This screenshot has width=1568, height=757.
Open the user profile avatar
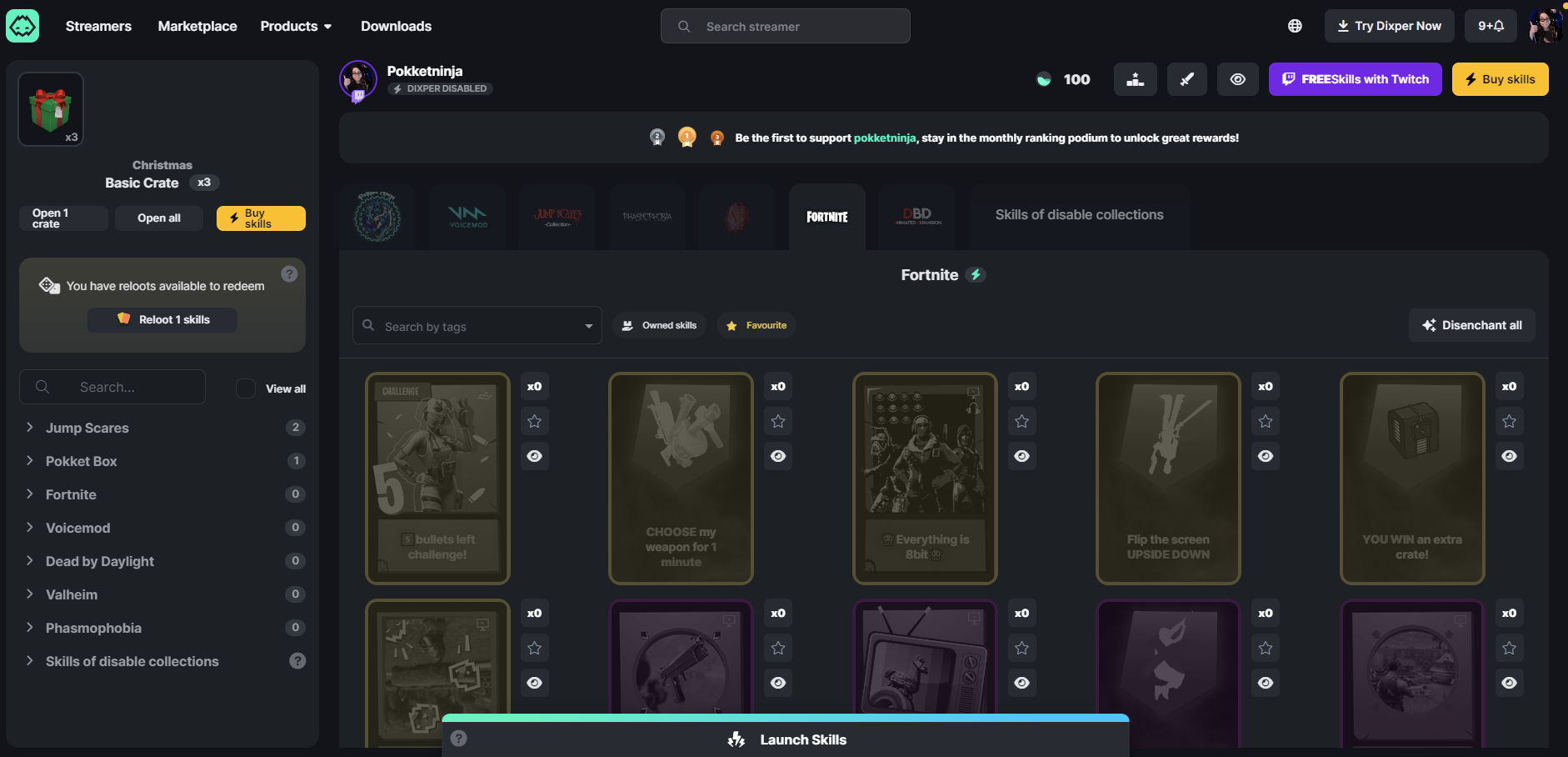pyautogui.click(x=1546, y=26)
